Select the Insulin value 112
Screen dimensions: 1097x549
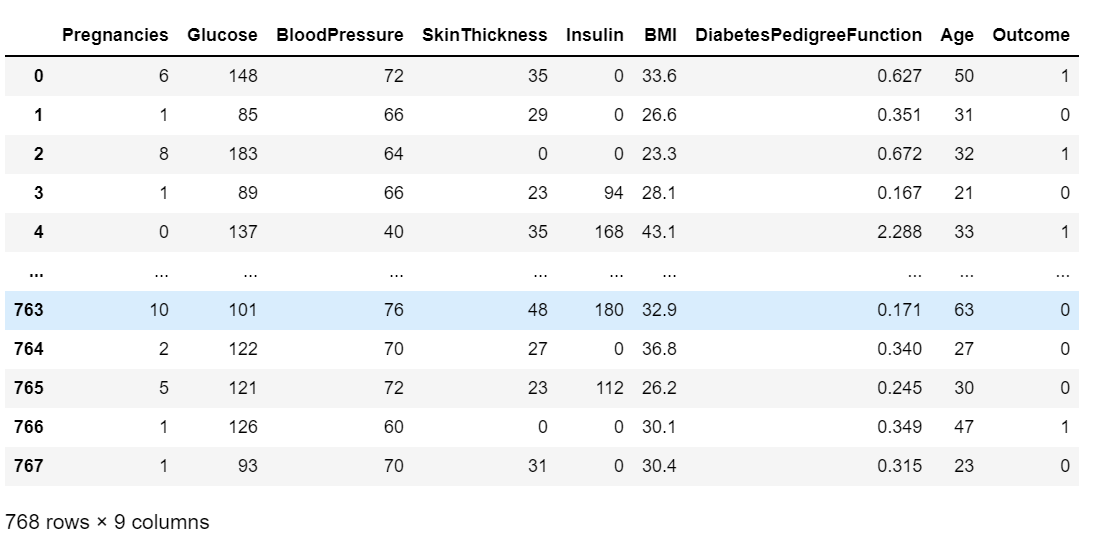pyautogui.click(x=609, y=388)
